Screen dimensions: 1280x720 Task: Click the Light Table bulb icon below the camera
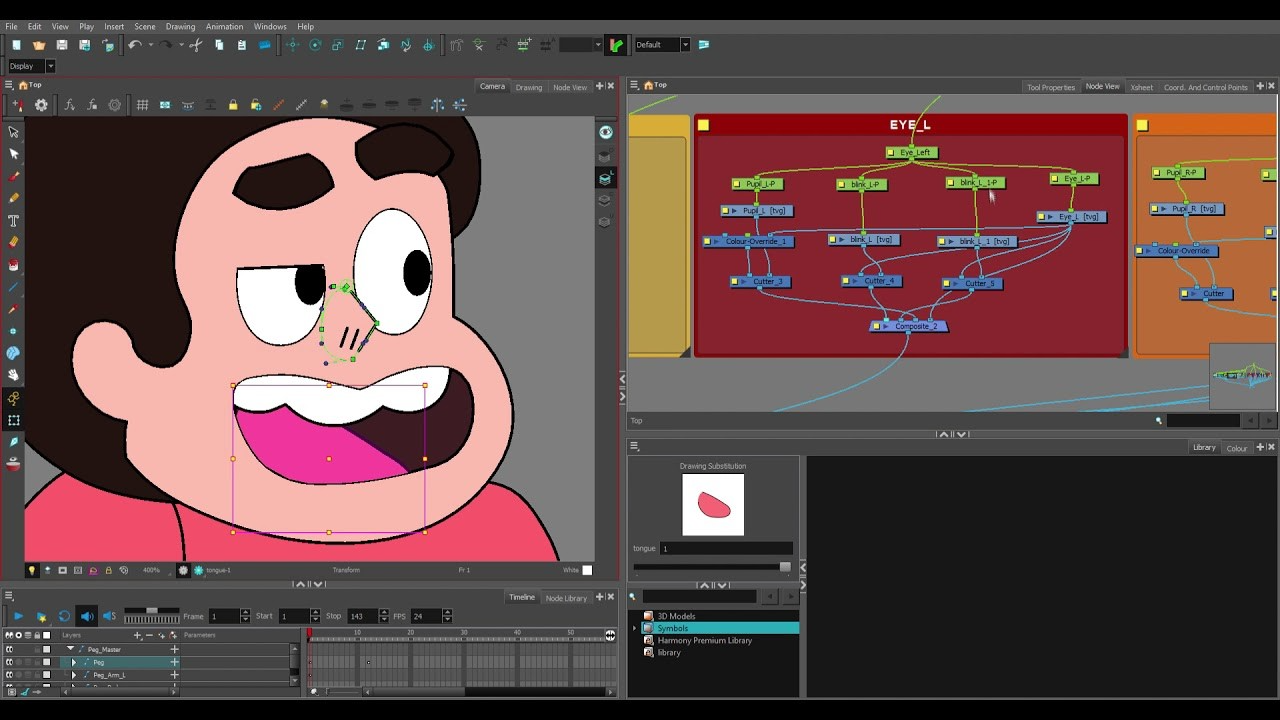pyautogui.click(x=31, y=570)
